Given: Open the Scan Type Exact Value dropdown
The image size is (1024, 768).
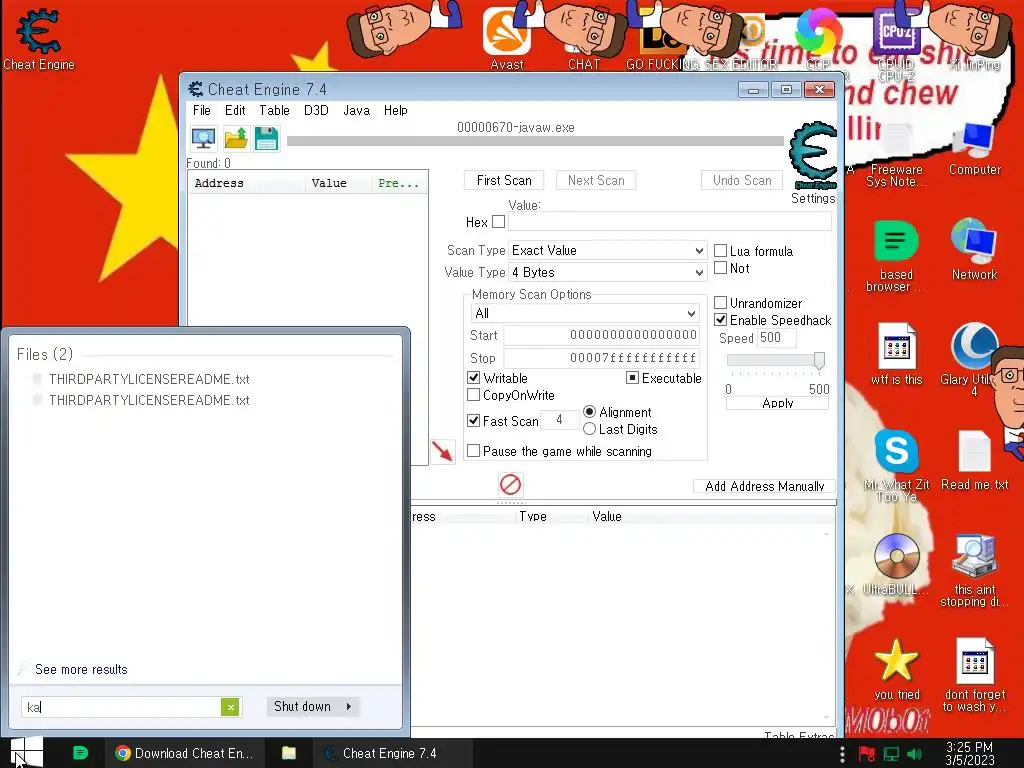Looking at the screenshot, I should tap(607, 250).
